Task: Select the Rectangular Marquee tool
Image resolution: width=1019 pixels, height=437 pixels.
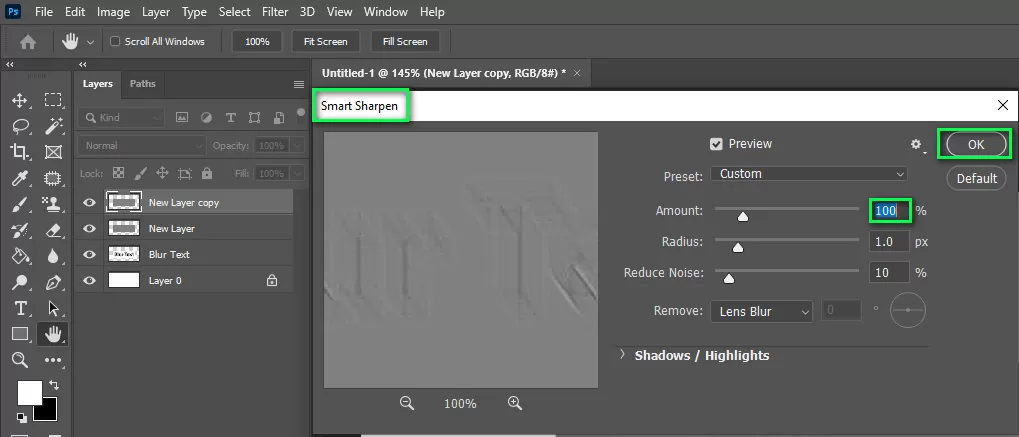Action: 53,99
